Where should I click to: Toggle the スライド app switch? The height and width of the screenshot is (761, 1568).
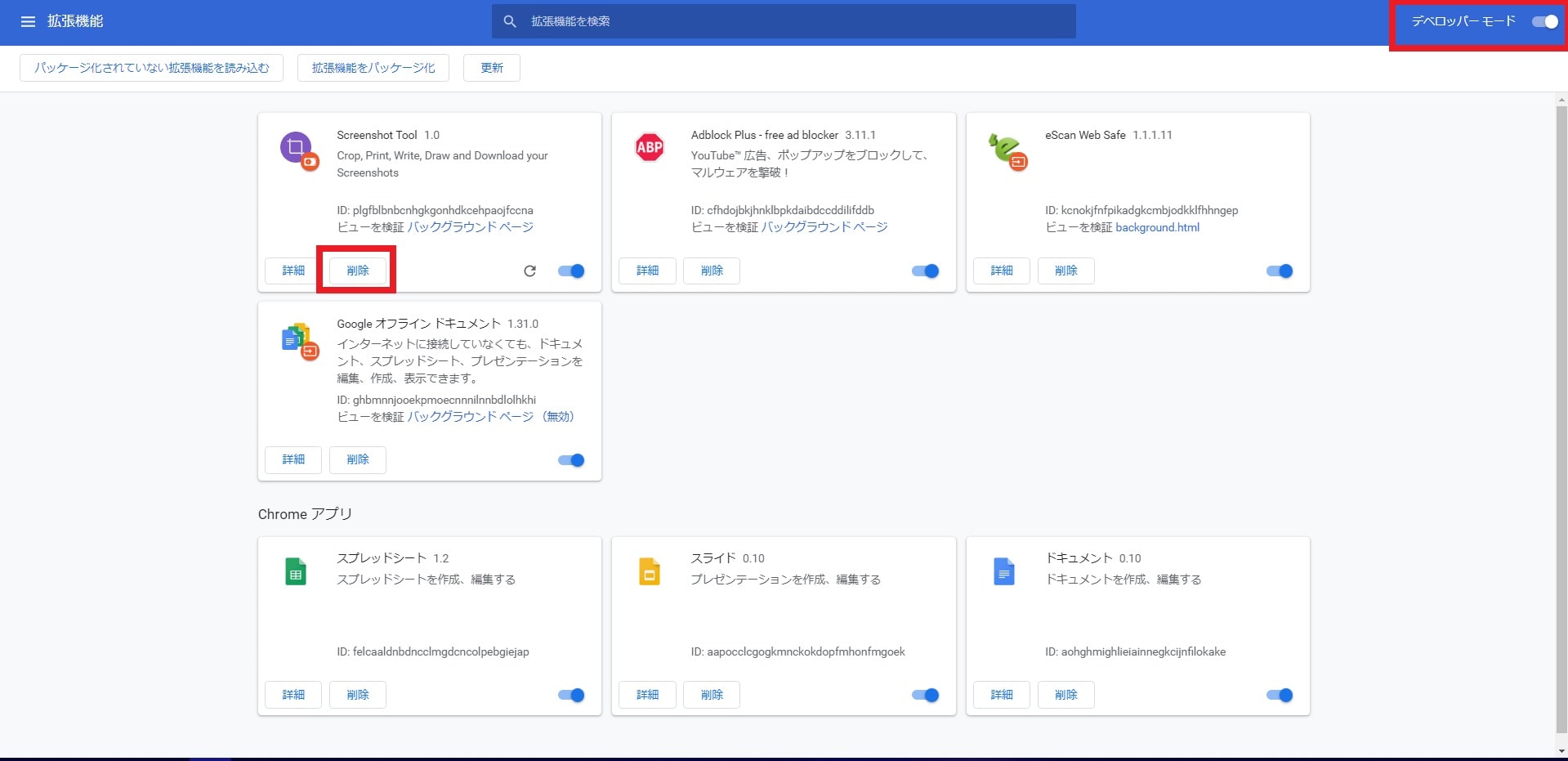[x=925, y=695]
